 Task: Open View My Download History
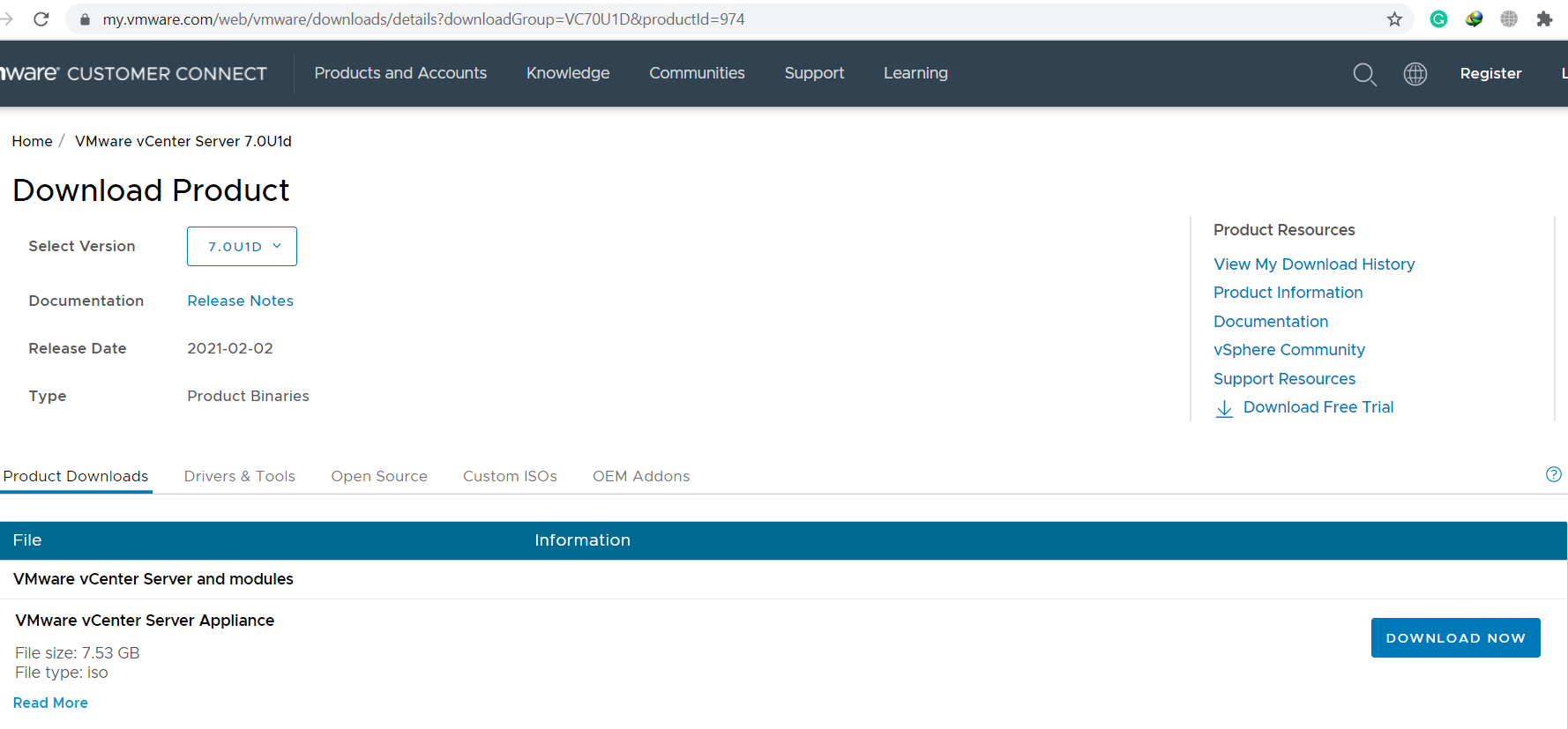1314,264
